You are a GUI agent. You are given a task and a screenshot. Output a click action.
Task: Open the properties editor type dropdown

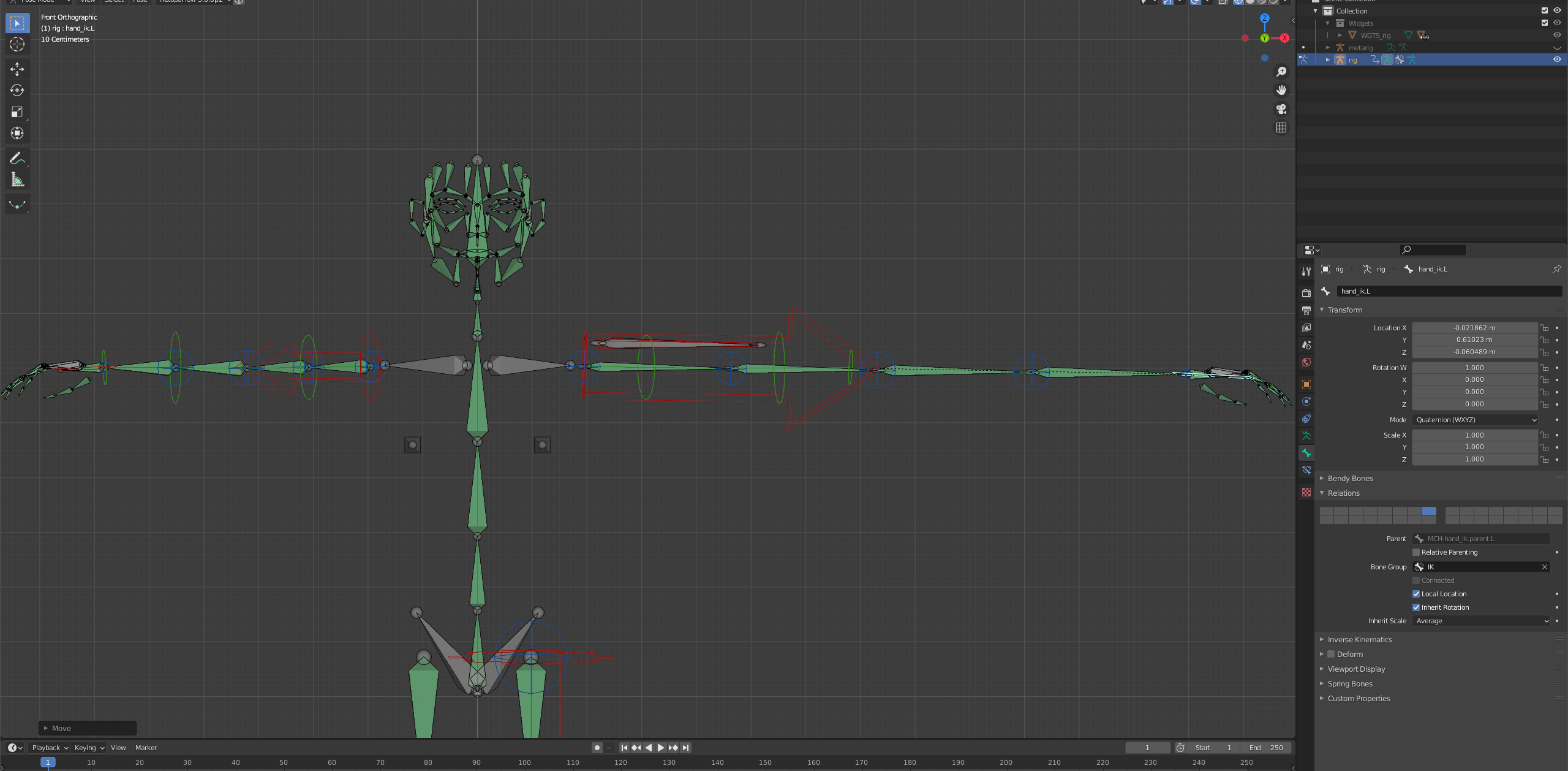click(1311, 250)
